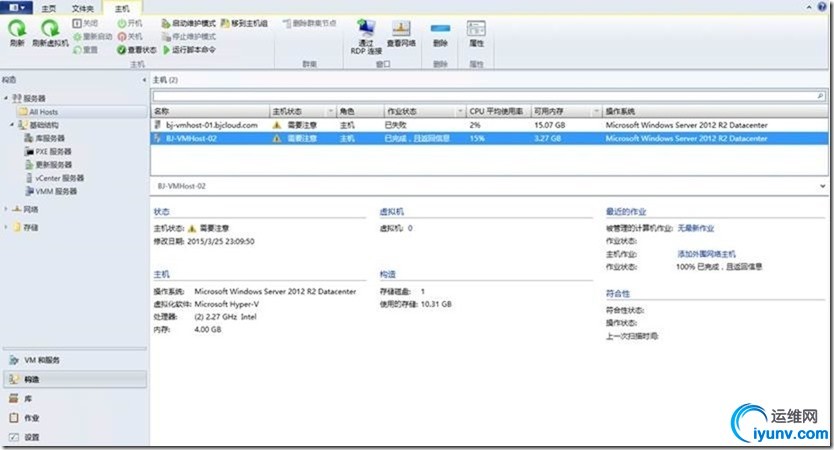Click the 关机 shut down button
Viewport: 834px width, 450px height.
(130, 36)
